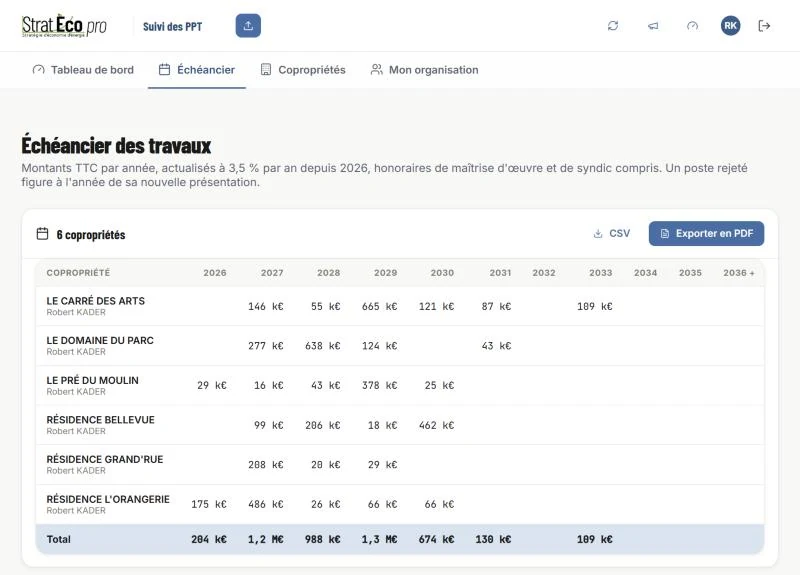Switch to the Copropriétés tab

point(303,70)
